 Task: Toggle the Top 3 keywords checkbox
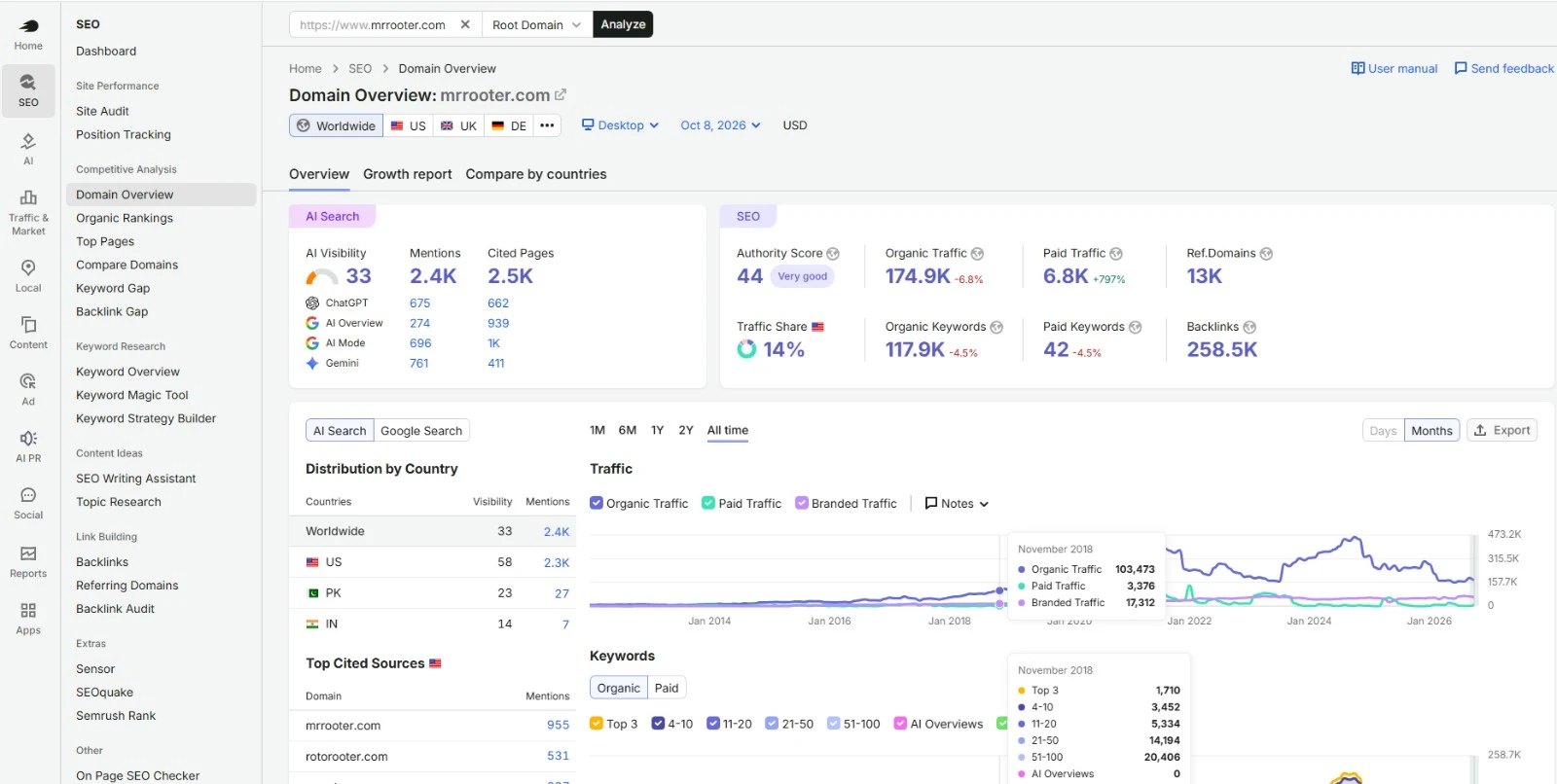(x=597, y=724)
